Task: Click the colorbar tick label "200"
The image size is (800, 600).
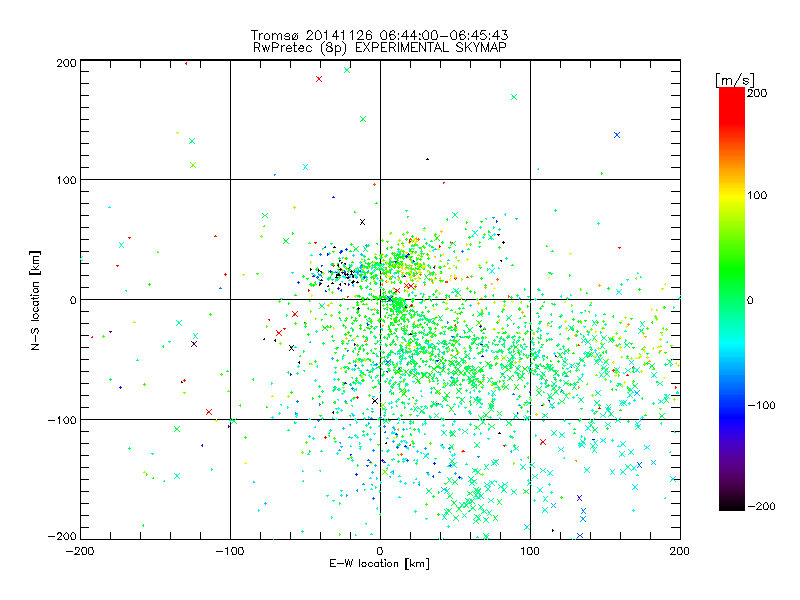Action: (757, 93)
